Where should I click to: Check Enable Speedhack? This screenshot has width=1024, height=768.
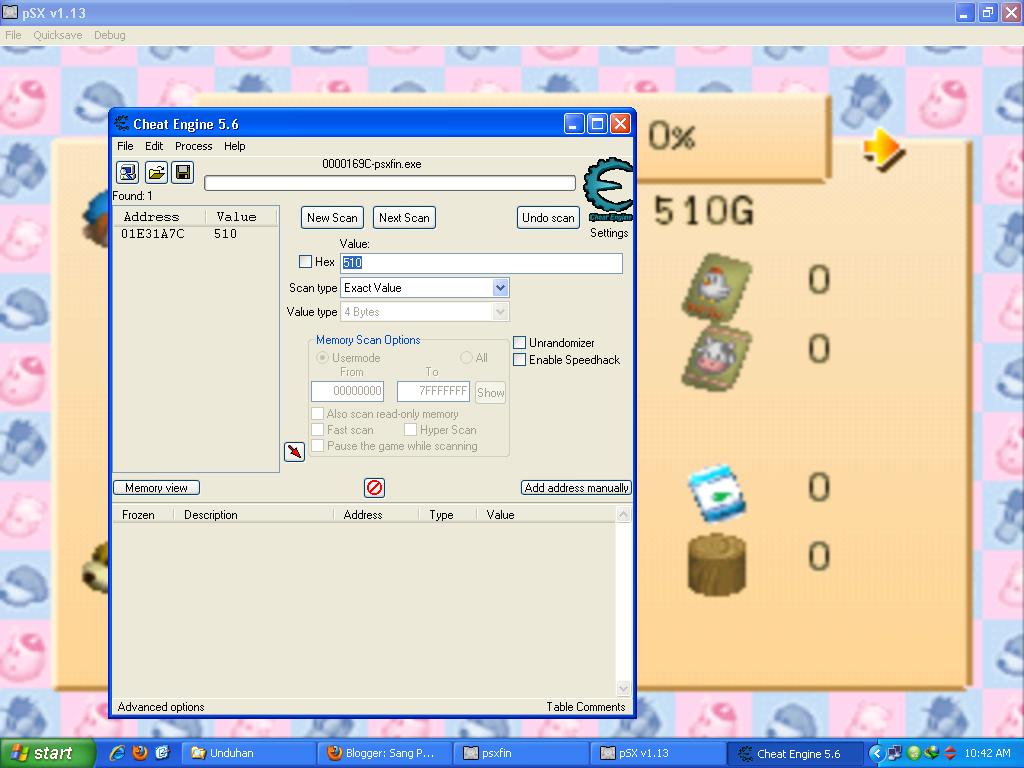[x=520, y=359]
